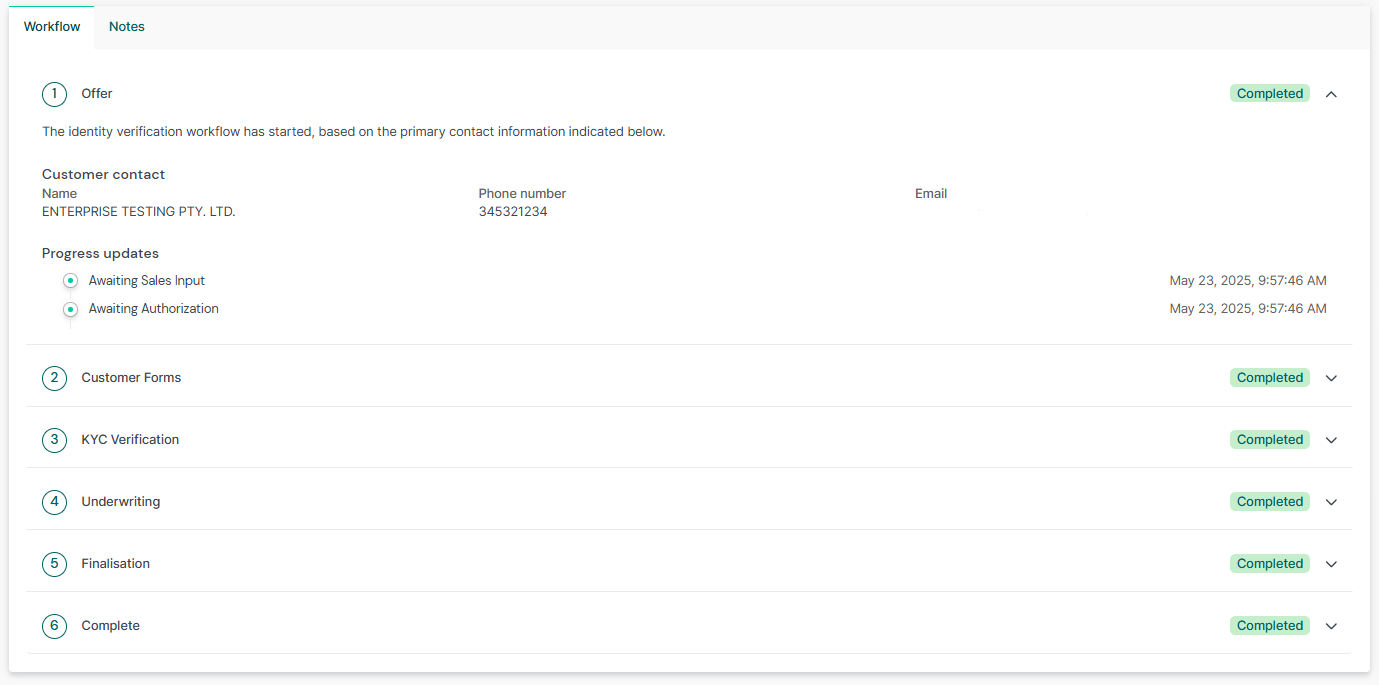1379x685 pixels.
Task: Click the KYC Verification Completed badge
Action: tap(1269, 440)
